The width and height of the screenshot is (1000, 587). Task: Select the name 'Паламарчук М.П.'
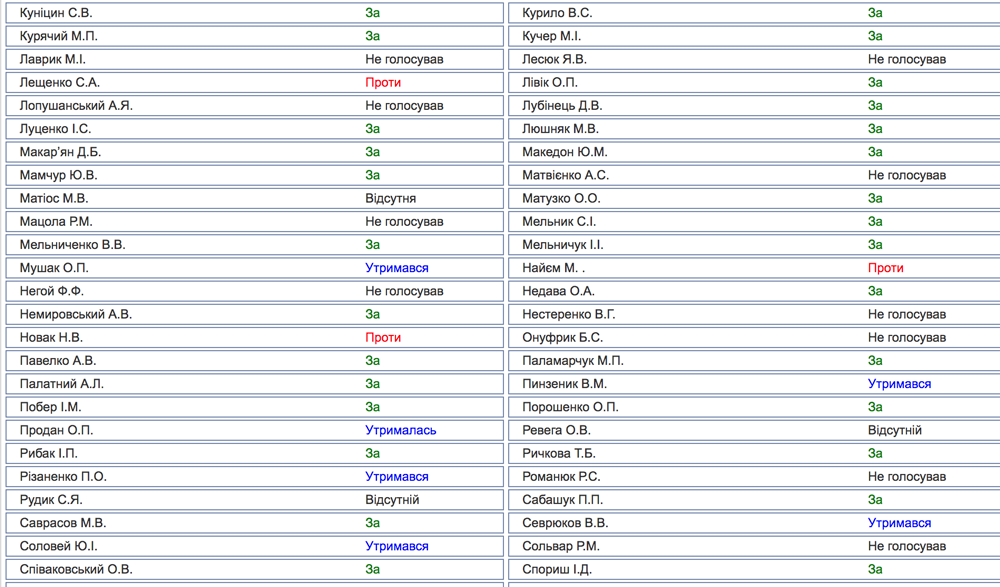(573, 360)
